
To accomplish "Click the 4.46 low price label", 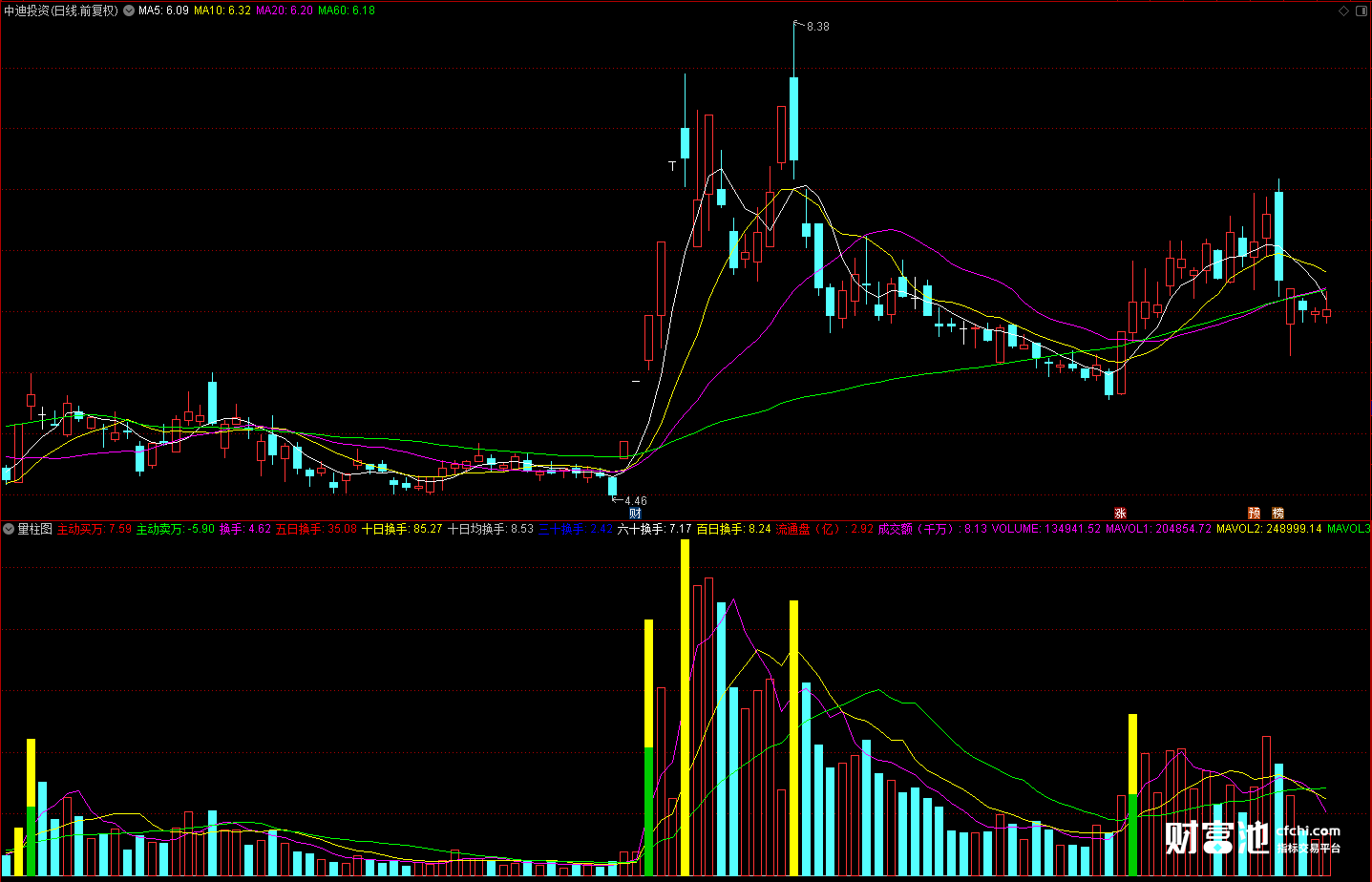I will coord(636,501).
